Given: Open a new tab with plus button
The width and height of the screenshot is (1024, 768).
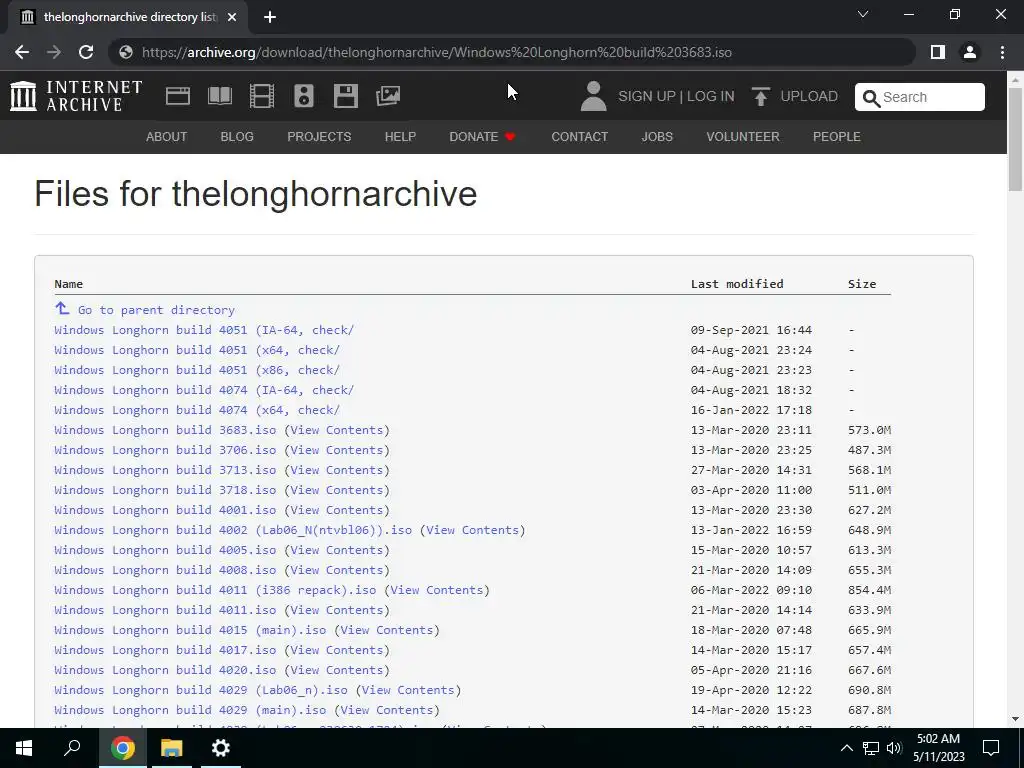Looking at the screenshot, I should click(270, 17).
